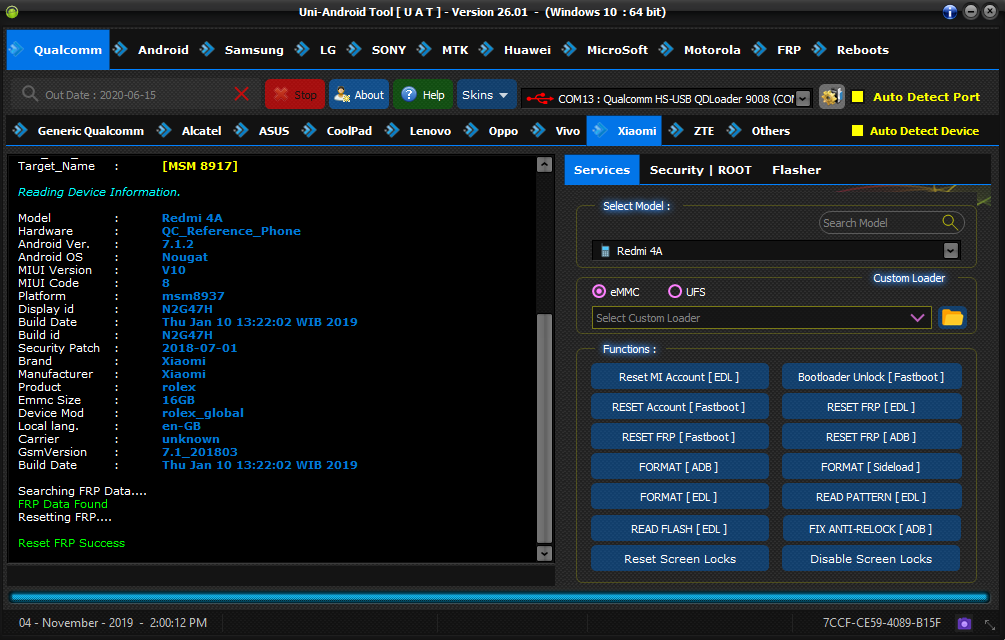Screen dimensions: 1005x640
Task: Expand the Redmi 4A model dropdown
Action: [950, 251]
